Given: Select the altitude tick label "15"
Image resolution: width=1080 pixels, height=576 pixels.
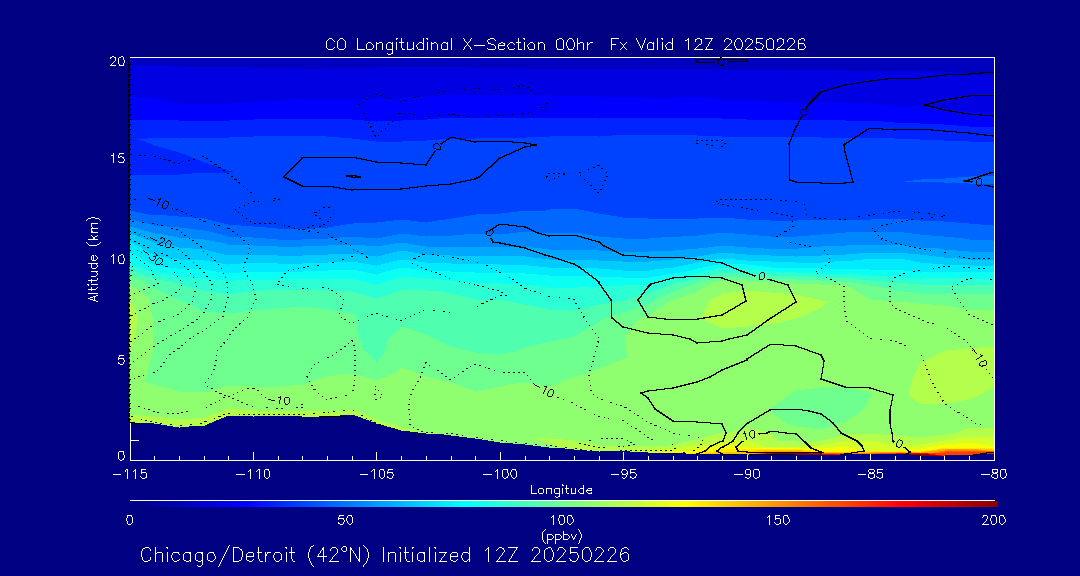Looking at the screenshot, I should click(x=118, y=158).
